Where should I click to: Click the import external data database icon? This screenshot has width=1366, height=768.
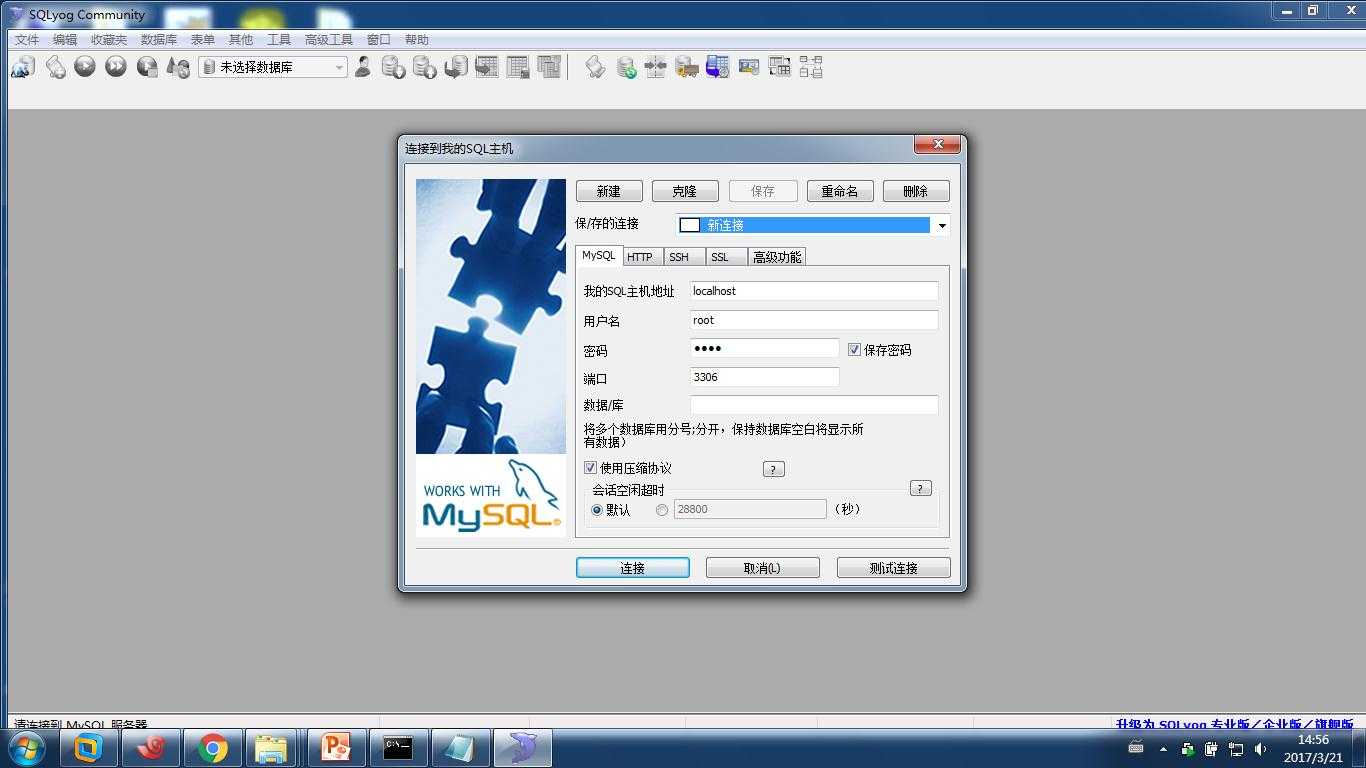(x=394, y=67)
